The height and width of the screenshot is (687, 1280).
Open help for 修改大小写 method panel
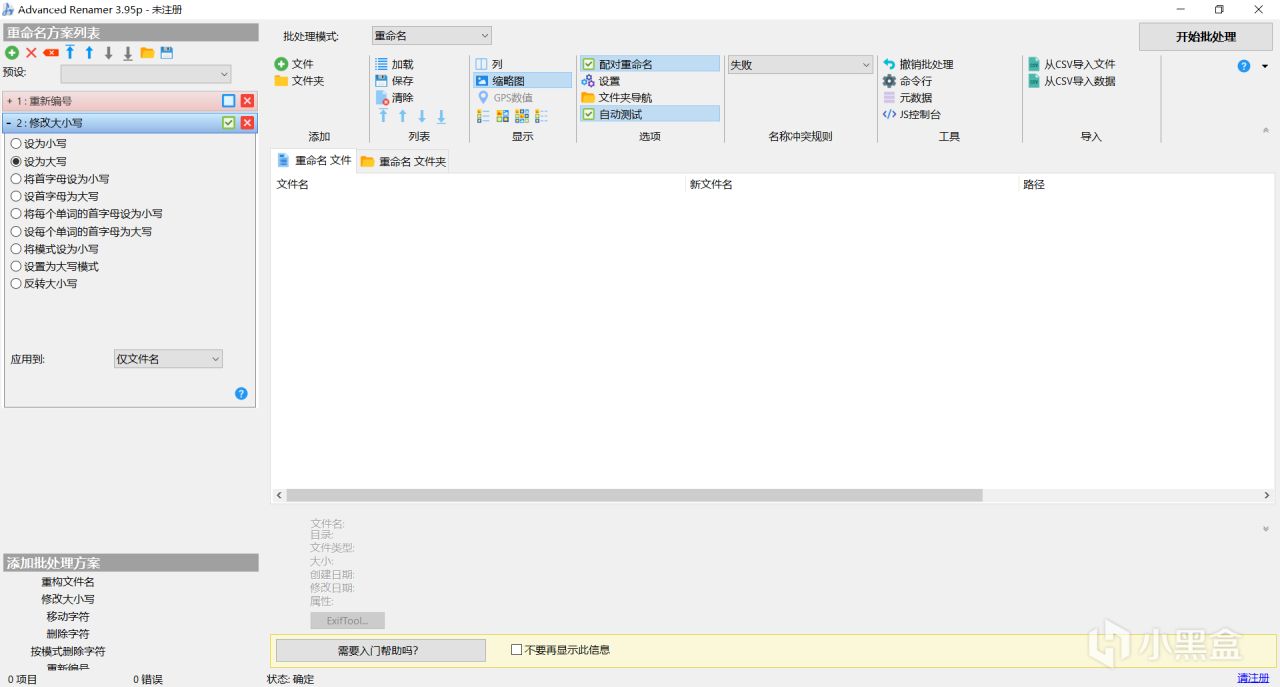241,393
